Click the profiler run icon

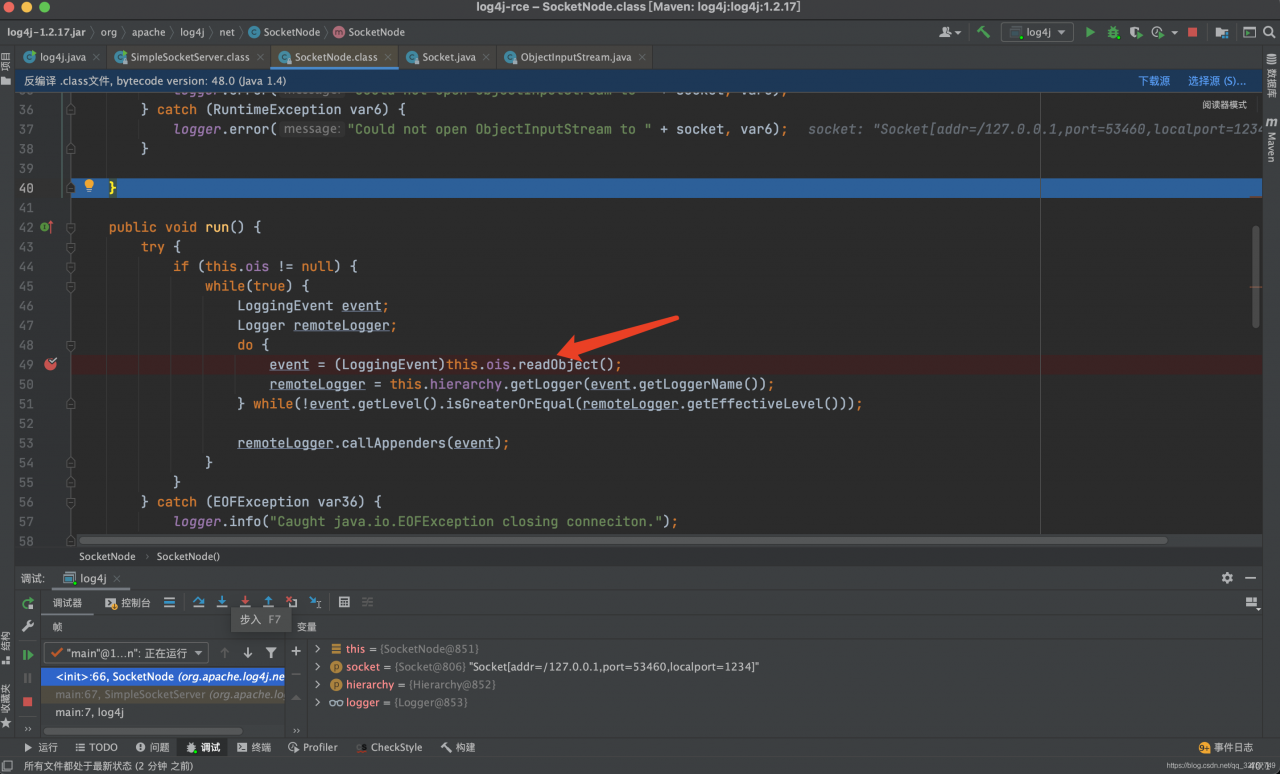click(1157, 32)
